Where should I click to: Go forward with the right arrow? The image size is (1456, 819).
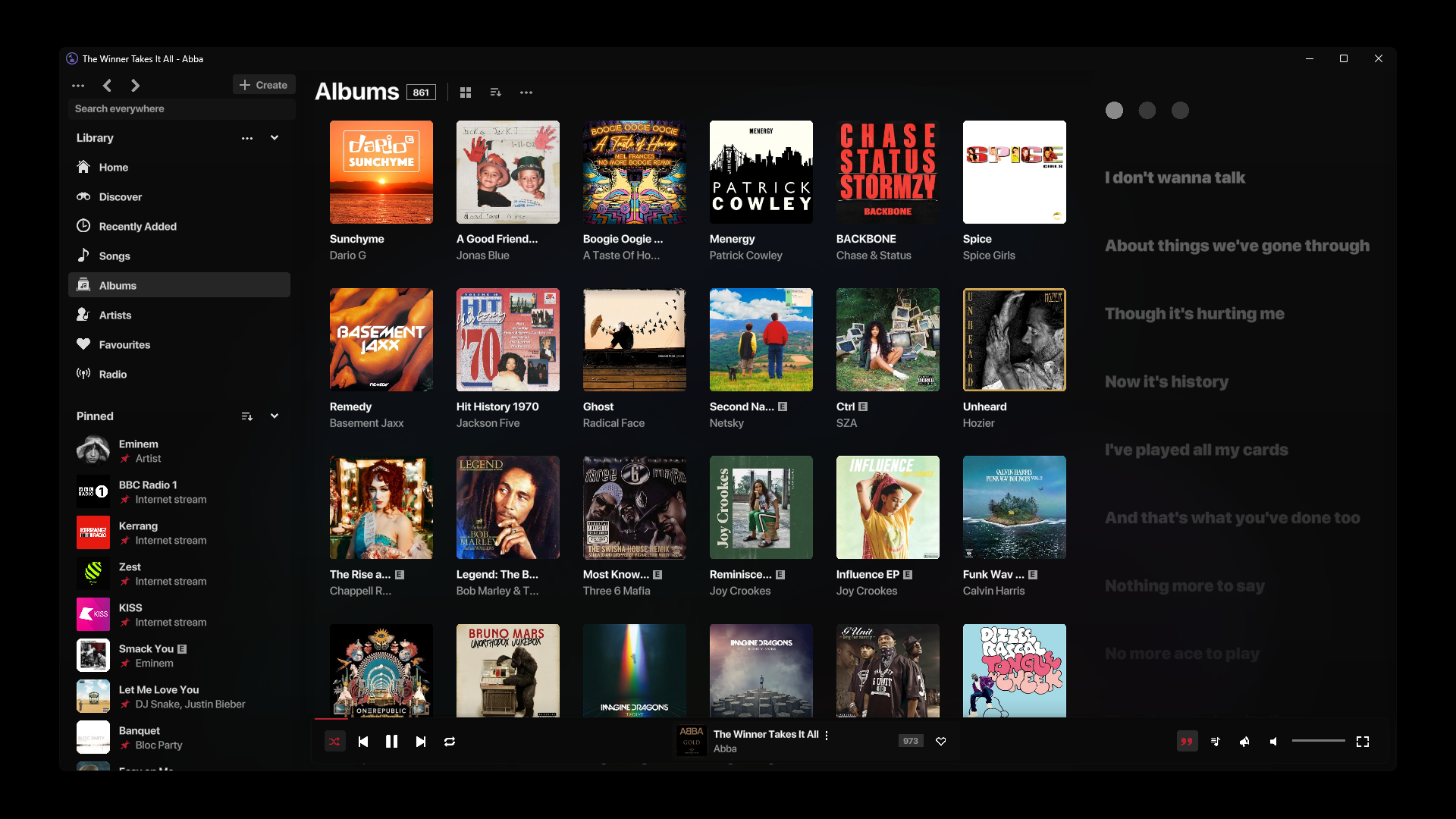point(135,86)
